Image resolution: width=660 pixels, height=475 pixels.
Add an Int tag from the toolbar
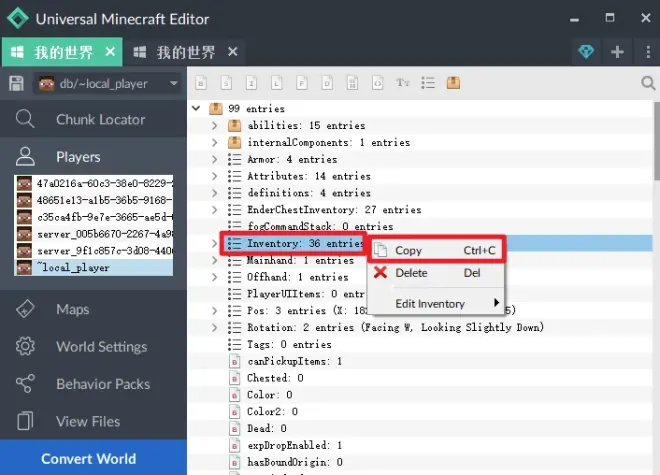click(x=251, y=83)
